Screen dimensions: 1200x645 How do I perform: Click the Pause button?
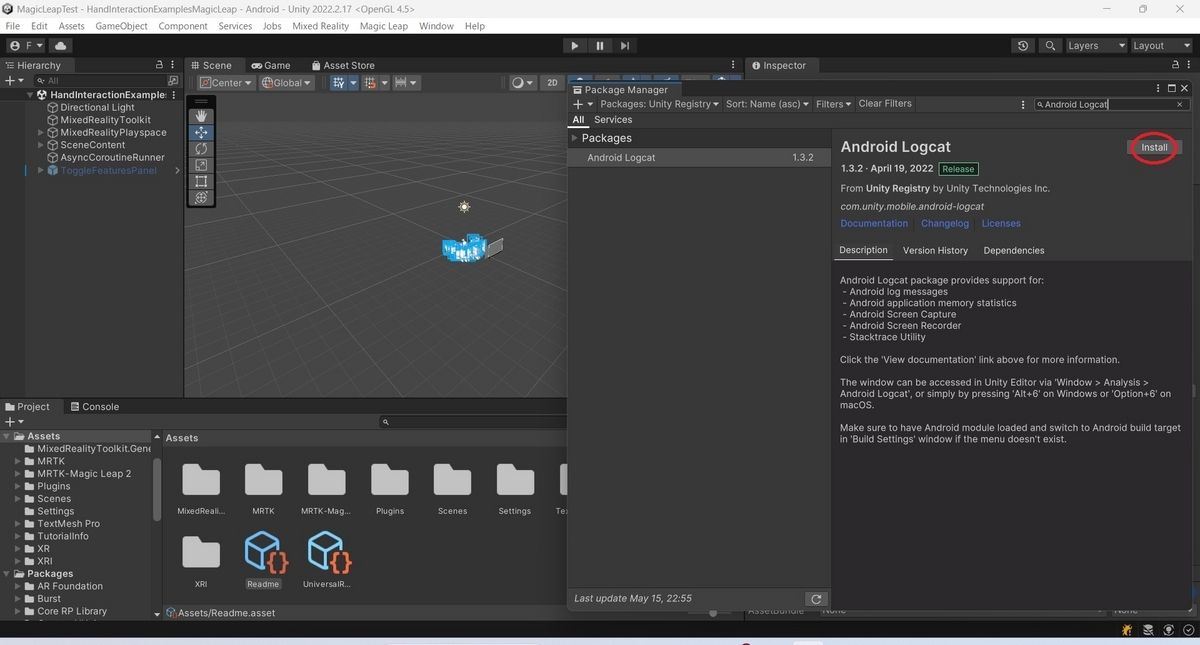pyautogui.click(x=600, y=45)
